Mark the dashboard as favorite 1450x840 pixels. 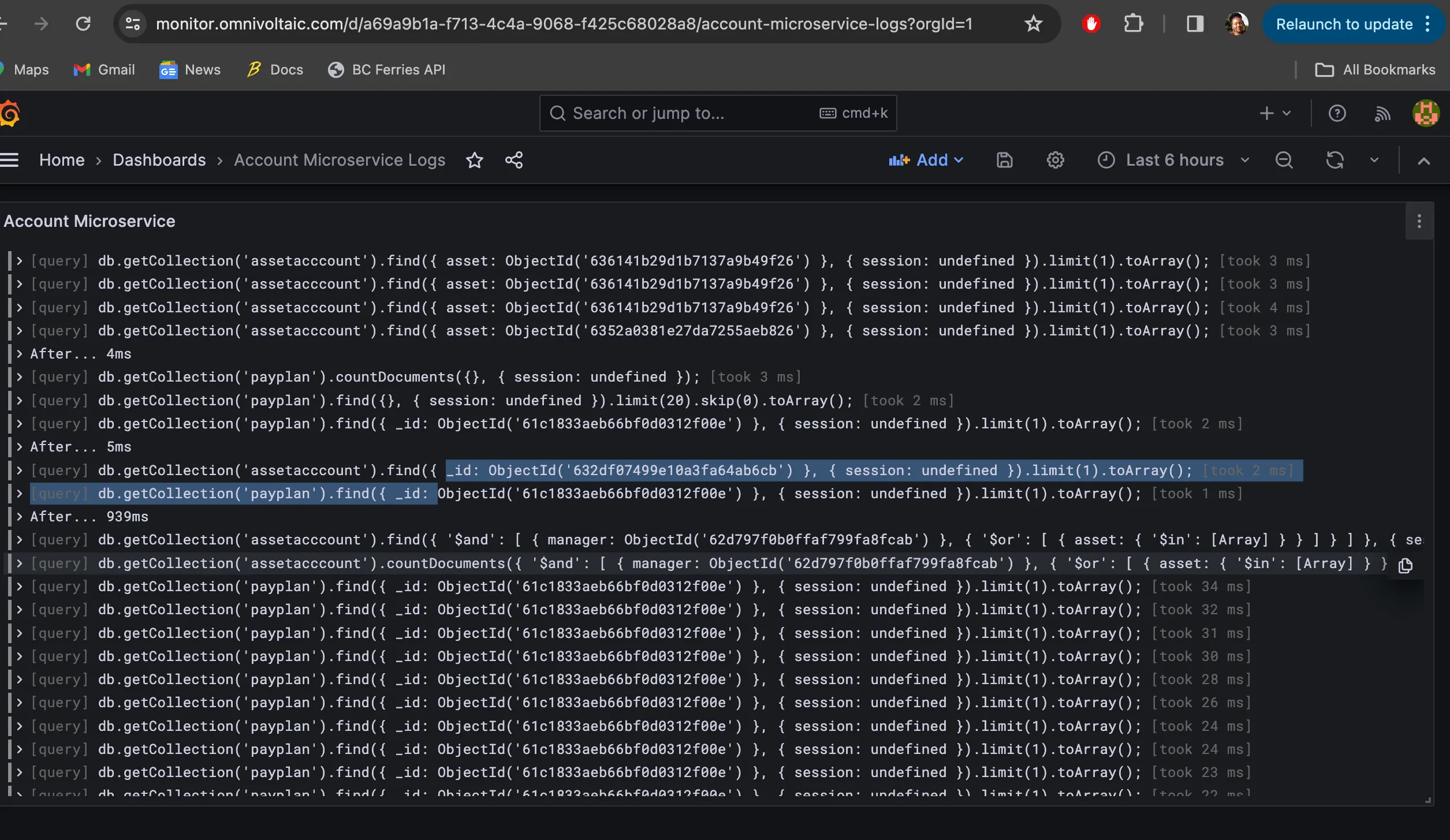[474, 160]
